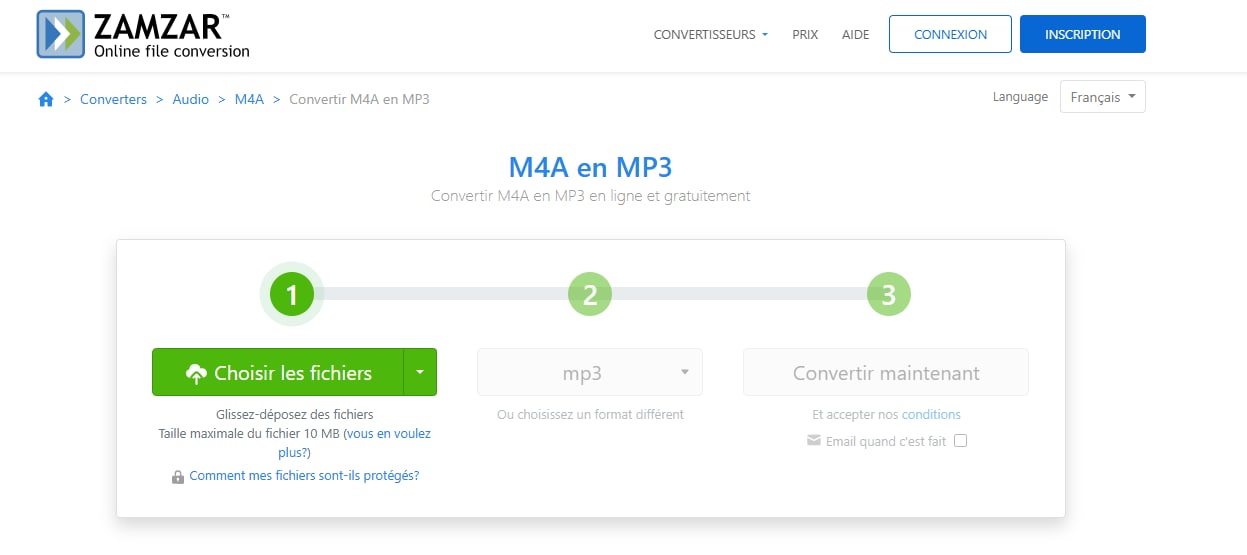Open the Converters breadcrumb link
Image resolution: width=1247 pixels, height=555 pixels.
pyautogui.click(x=113, y=99)
